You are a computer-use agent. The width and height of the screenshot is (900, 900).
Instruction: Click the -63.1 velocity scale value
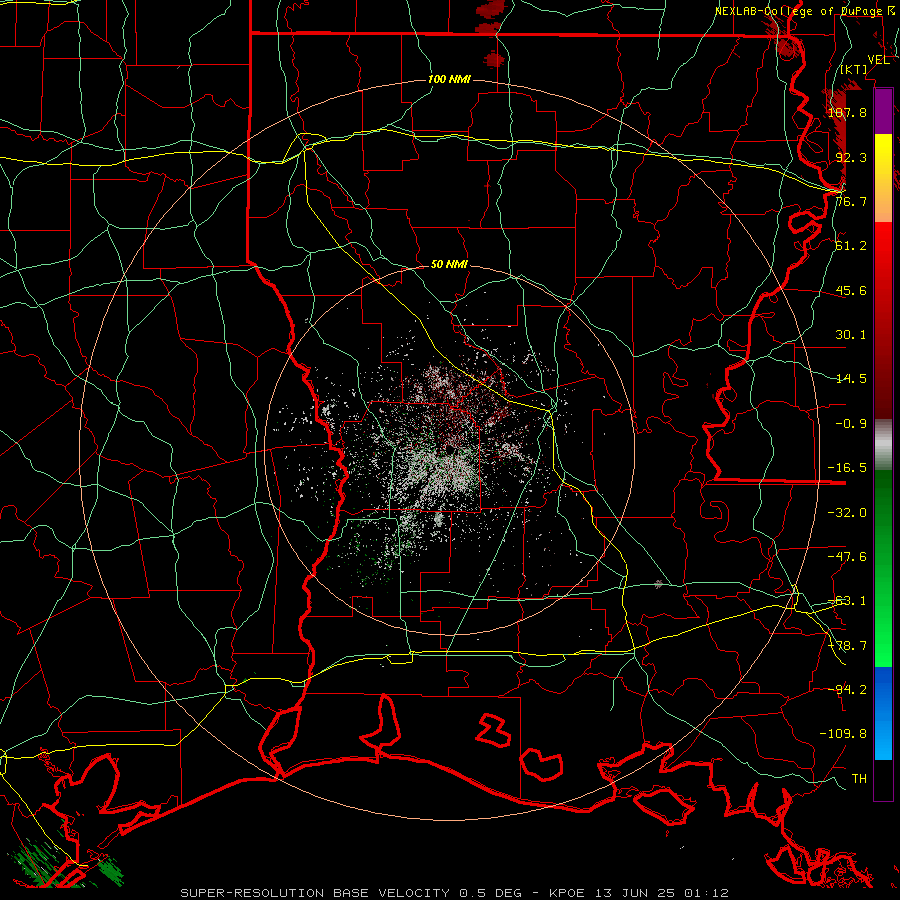point(847,601)
